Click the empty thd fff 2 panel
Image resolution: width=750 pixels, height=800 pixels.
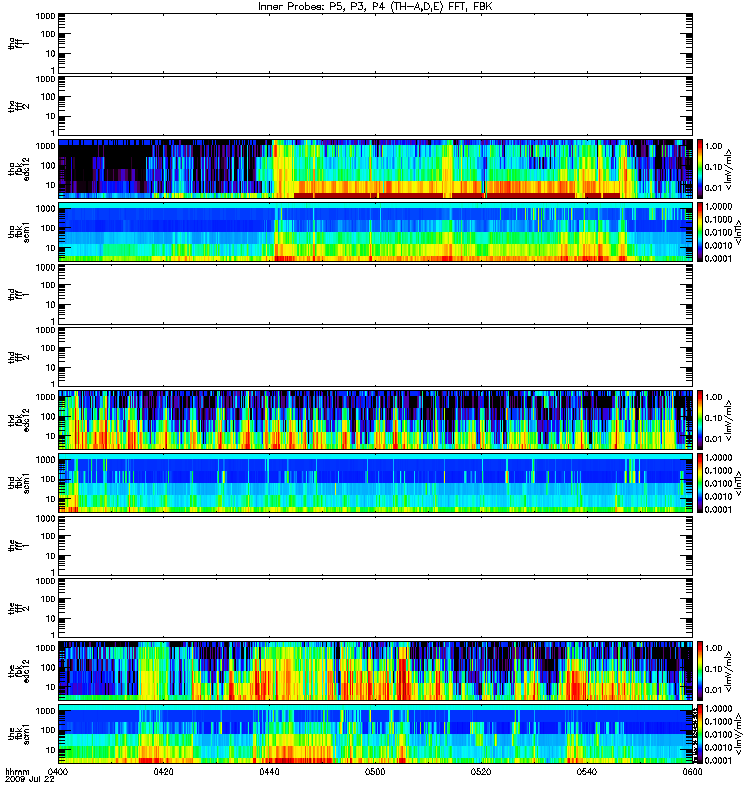[x=376, y=357]
